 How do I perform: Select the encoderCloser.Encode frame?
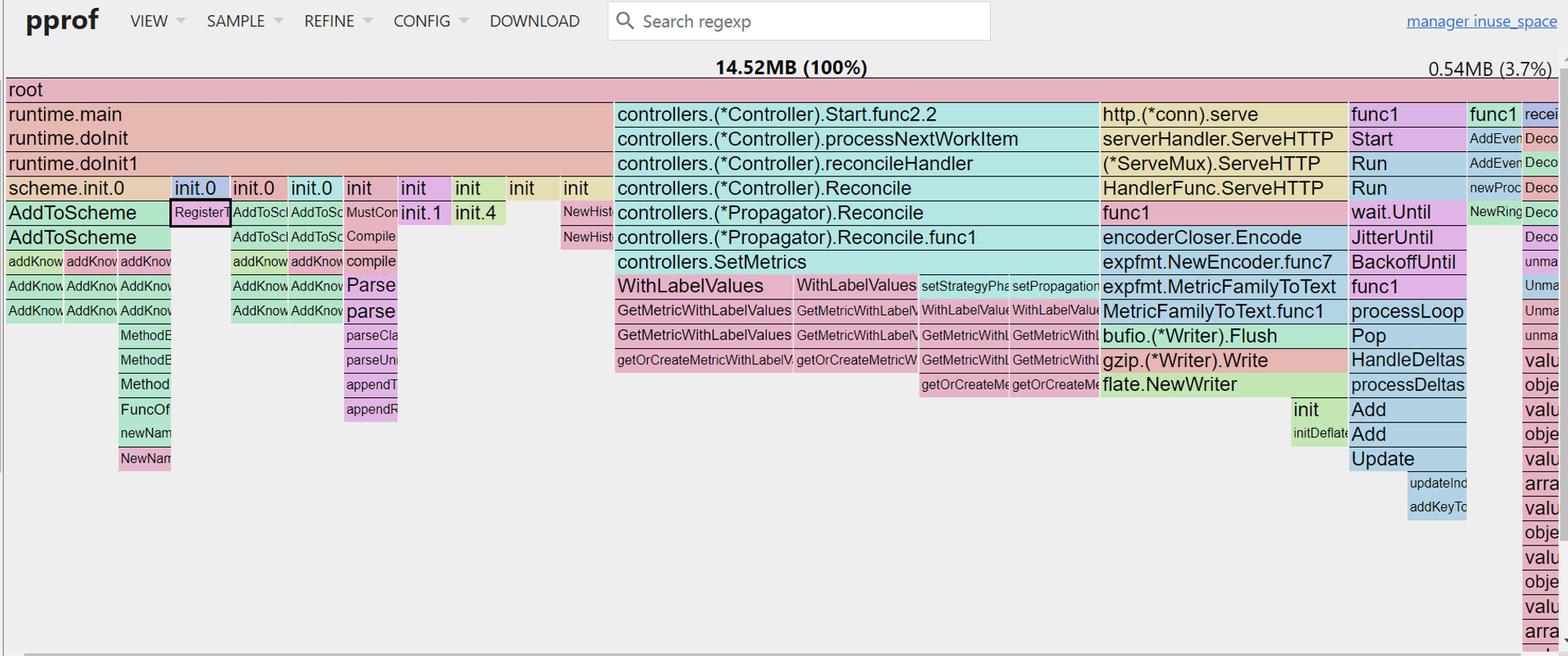click(x=1224, y=237)
